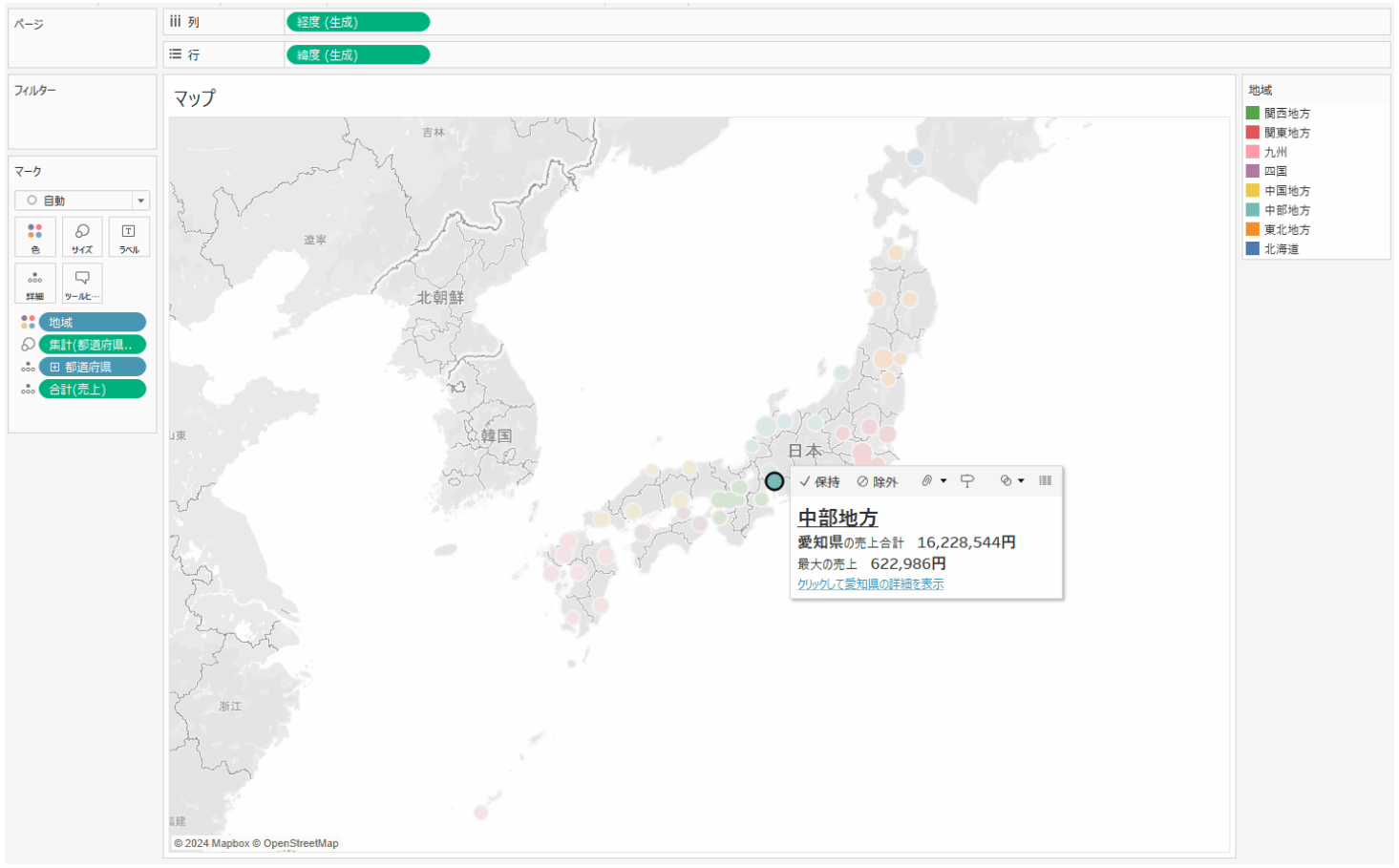This screenshot has width=1399, height=868.
Task: Click the size icon beside 集計(都道府県) pill
Action: (x=28, y=345)
